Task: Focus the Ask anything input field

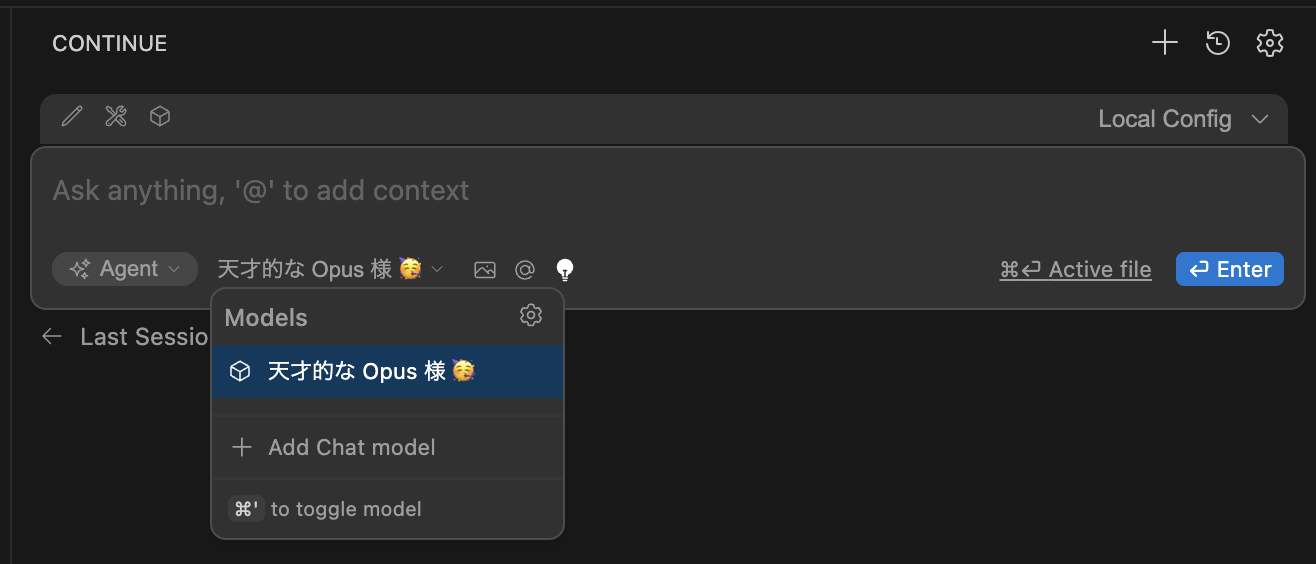Action: 600,191
